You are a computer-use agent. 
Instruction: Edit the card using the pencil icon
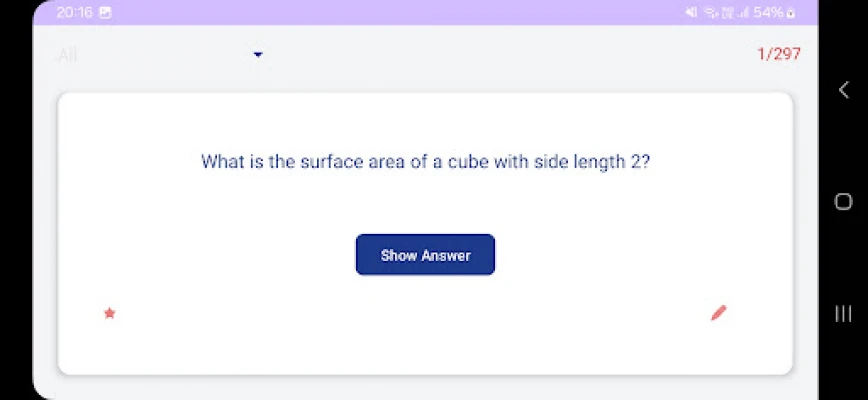[718, 313]
